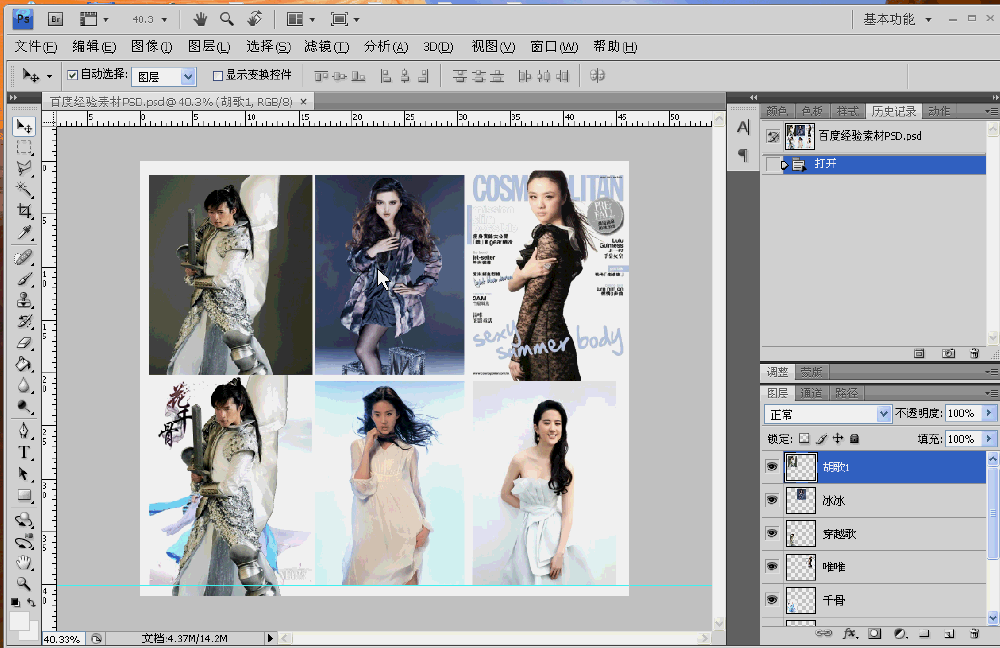Screen dimensions: 1000x648
Task: Select the Hand tool in toolbox
Action: click(x=24, y=563)
